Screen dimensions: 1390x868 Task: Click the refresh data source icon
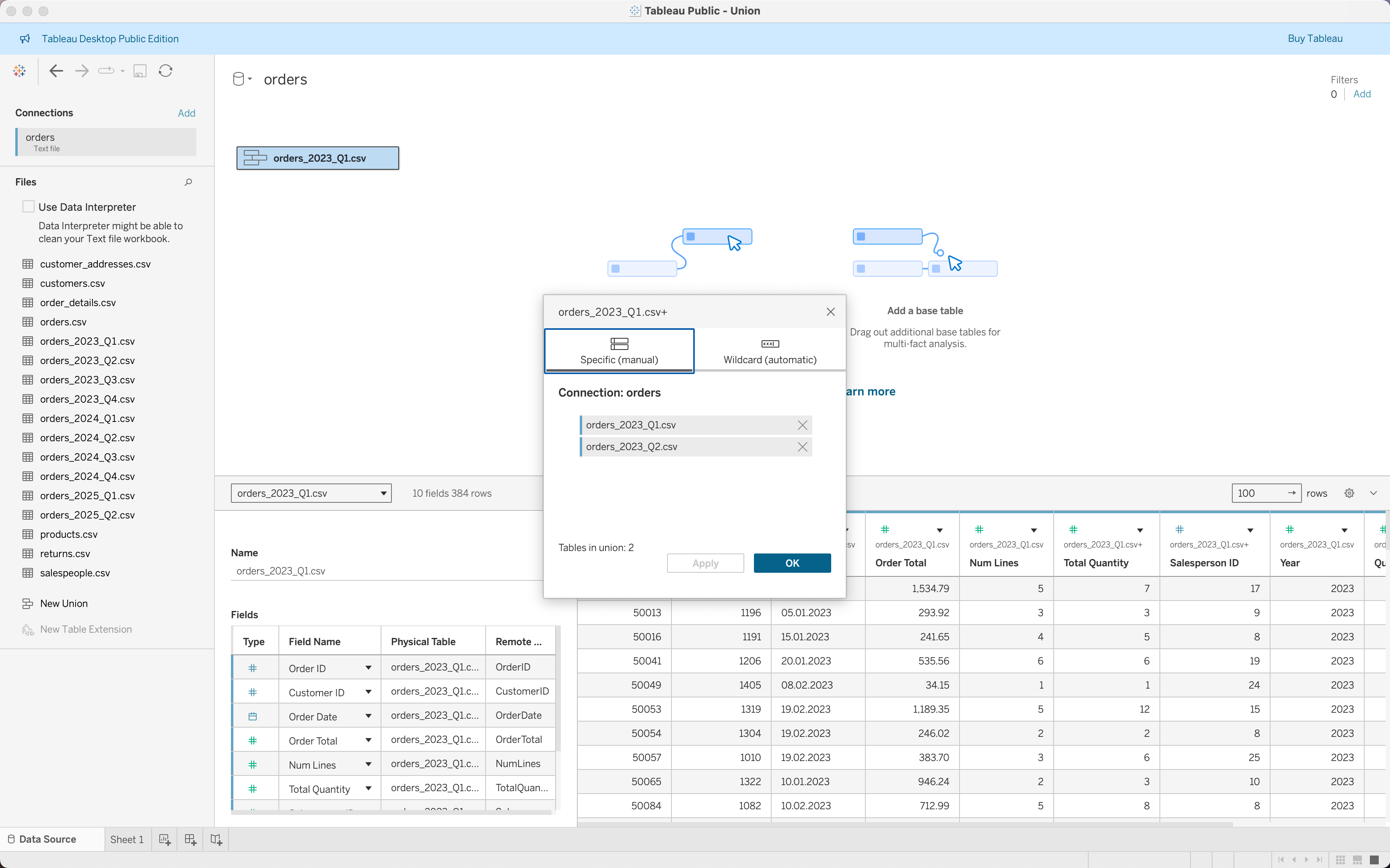point(165,71)
